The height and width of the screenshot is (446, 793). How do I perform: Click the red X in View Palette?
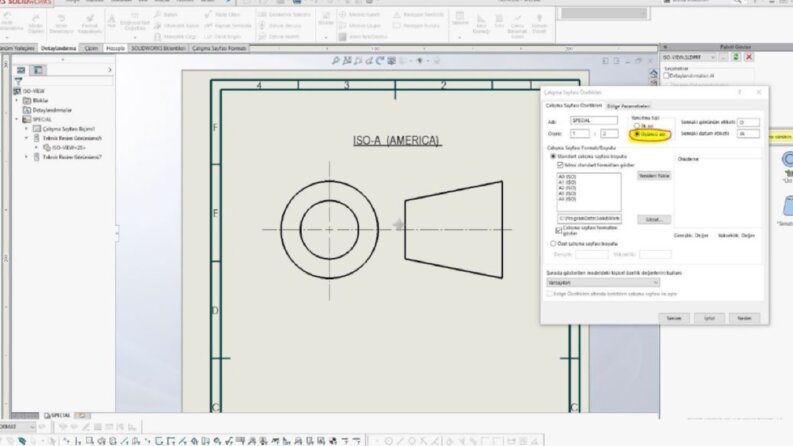749,57
